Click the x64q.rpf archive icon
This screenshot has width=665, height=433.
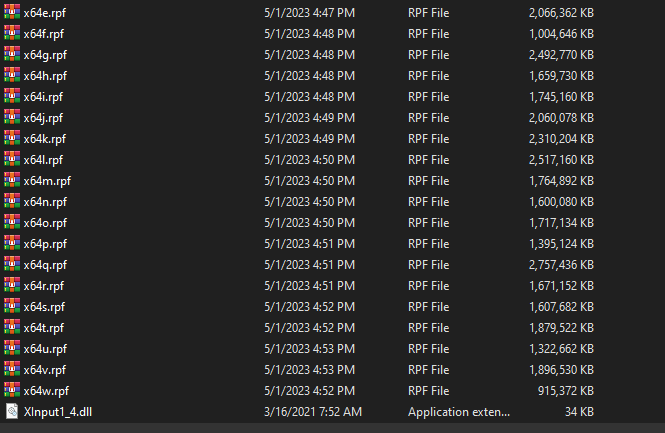tap(11, 265)
